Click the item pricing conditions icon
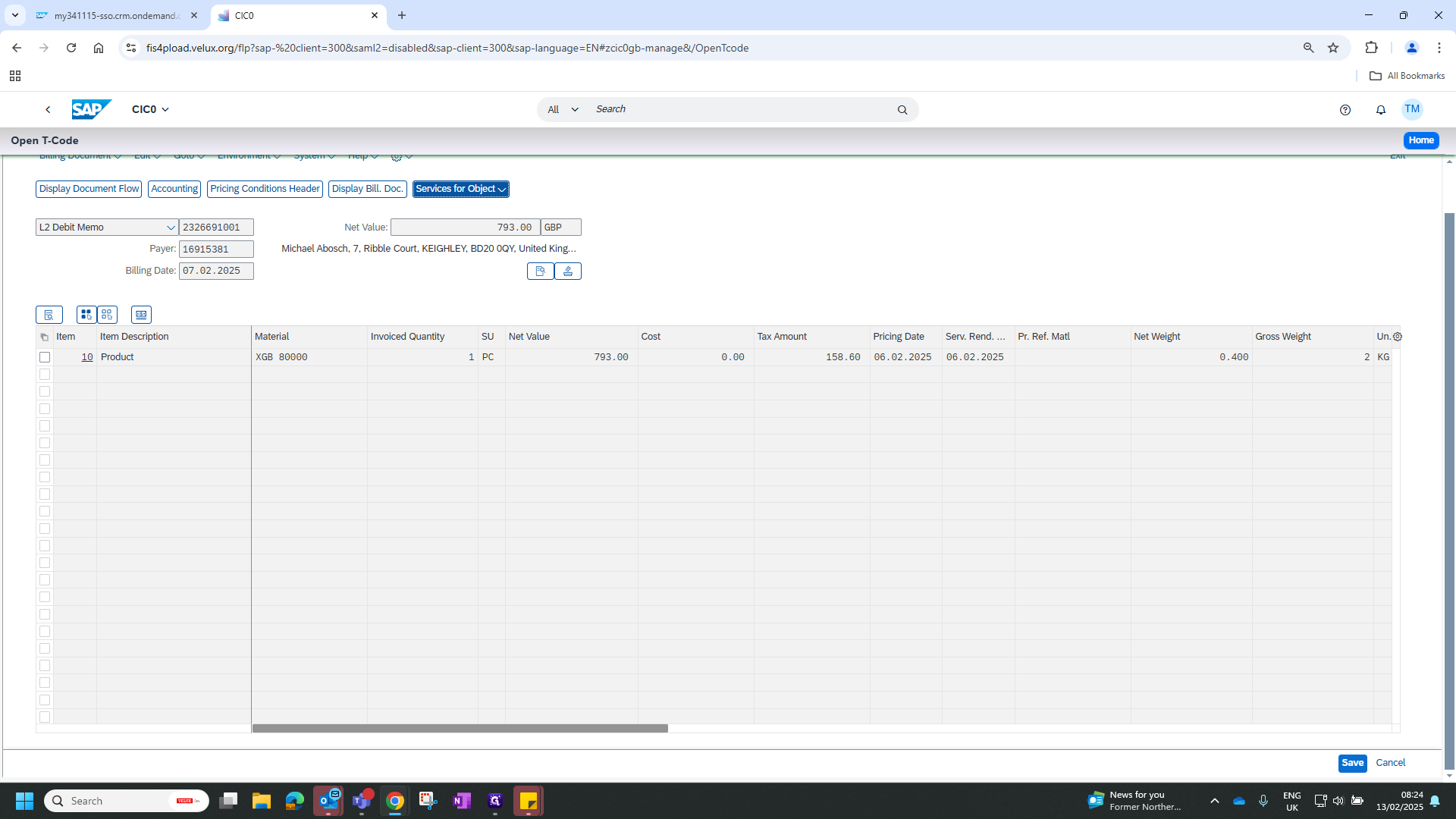Screen dimensions: 1456x819 tap(141, 315)
